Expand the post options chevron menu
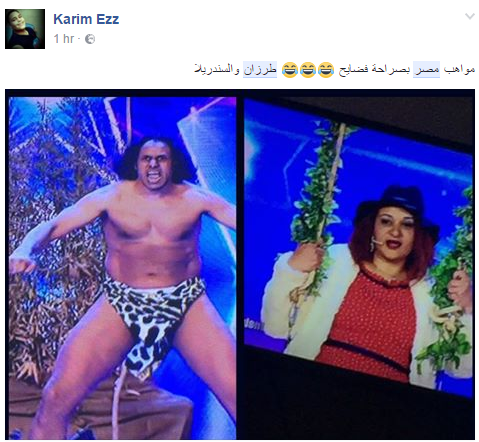This screenshot has width=479, height=442. tap(470, 16)
